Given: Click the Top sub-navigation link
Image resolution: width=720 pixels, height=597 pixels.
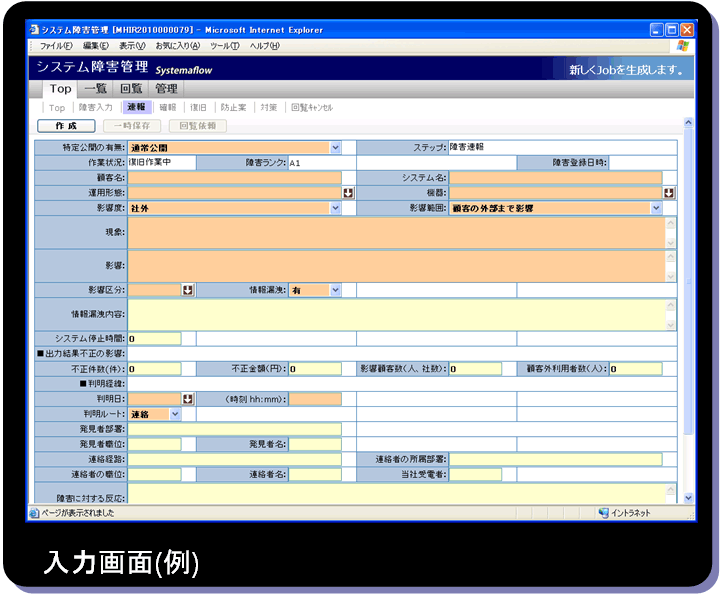Looking at the screenshot, I should [57, 108].
